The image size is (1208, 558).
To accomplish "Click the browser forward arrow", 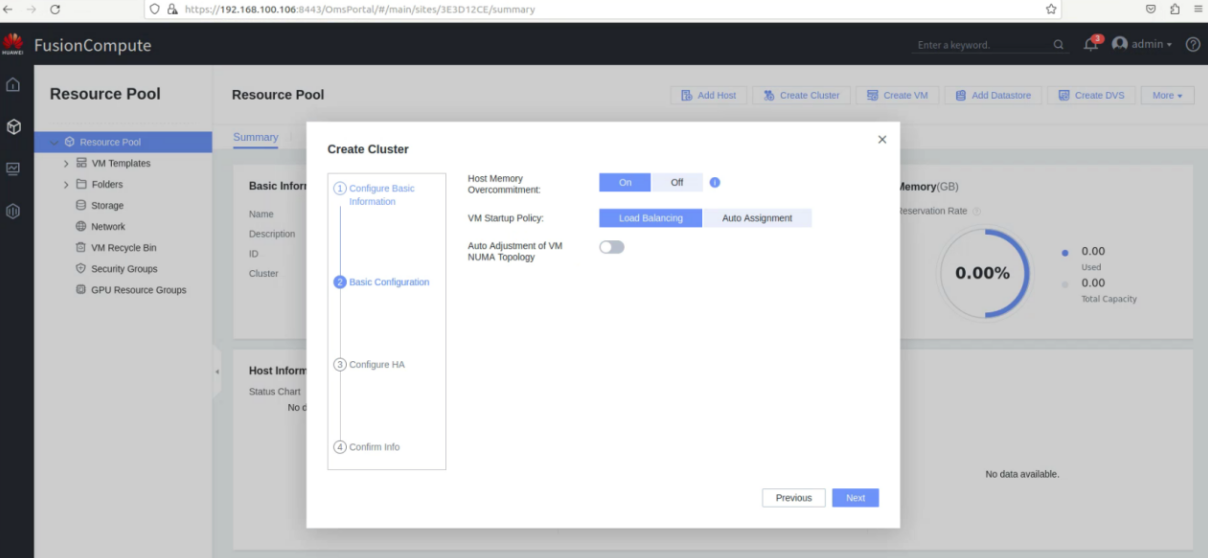I will [31, 9].
